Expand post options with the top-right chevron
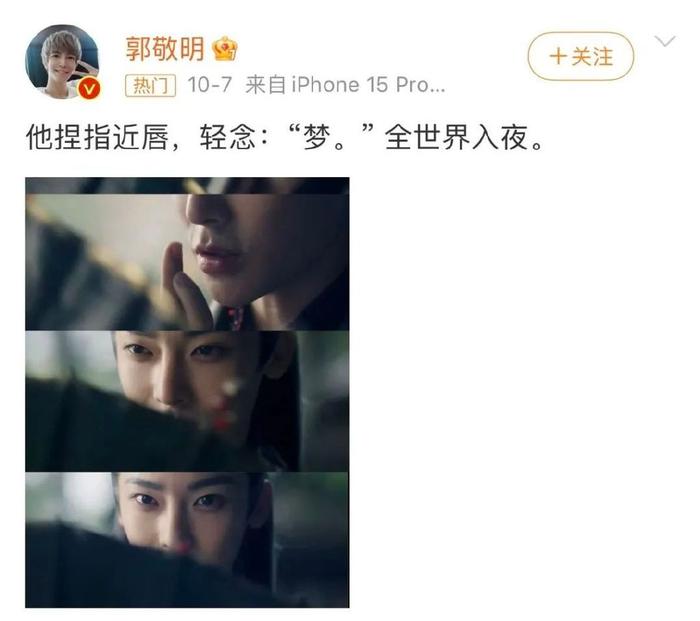Screen dimensions: 700x621 tap(665, 42)
